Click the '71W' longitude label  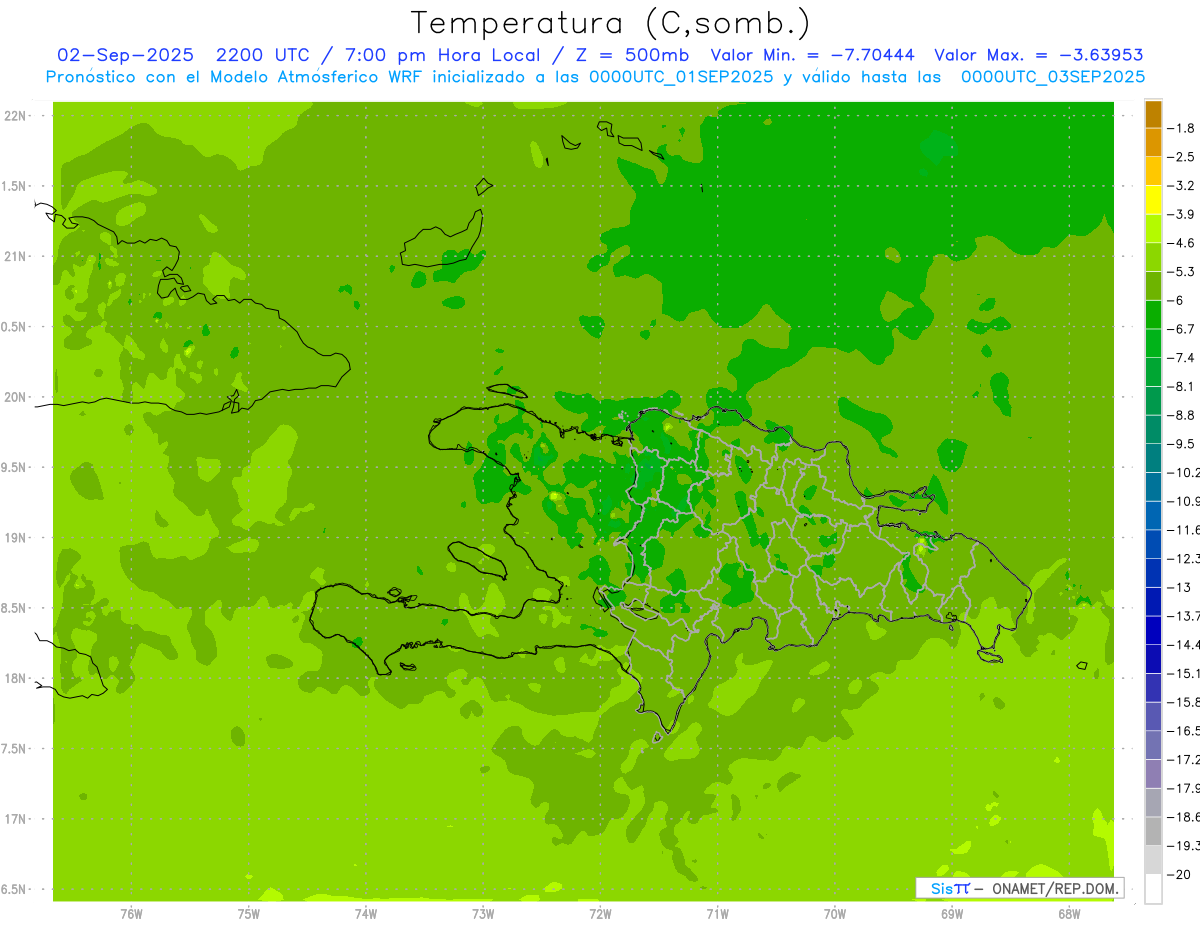717,914
